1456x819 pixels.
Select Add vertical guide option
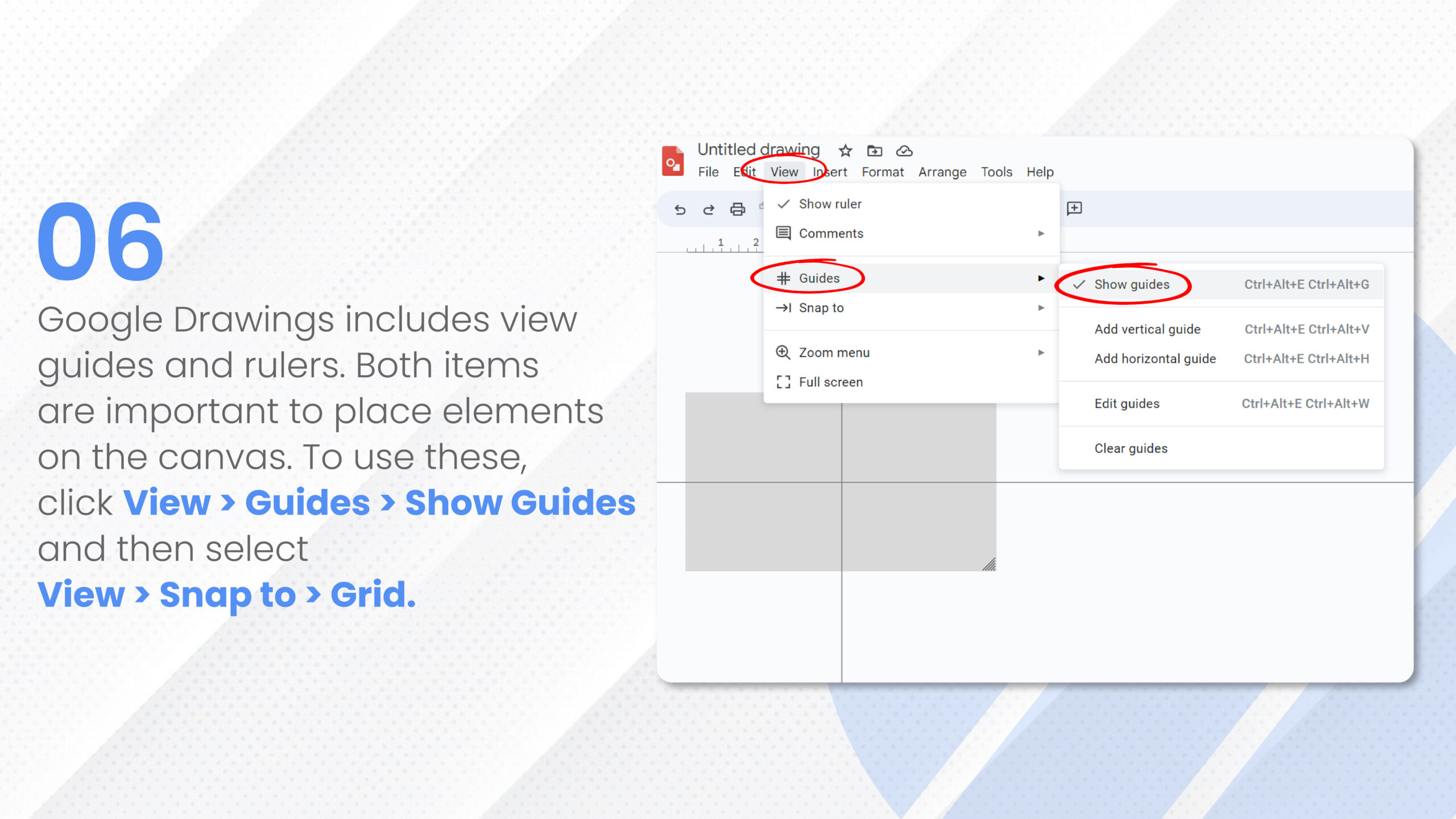pyautogui.click(x=1147, y=328)
